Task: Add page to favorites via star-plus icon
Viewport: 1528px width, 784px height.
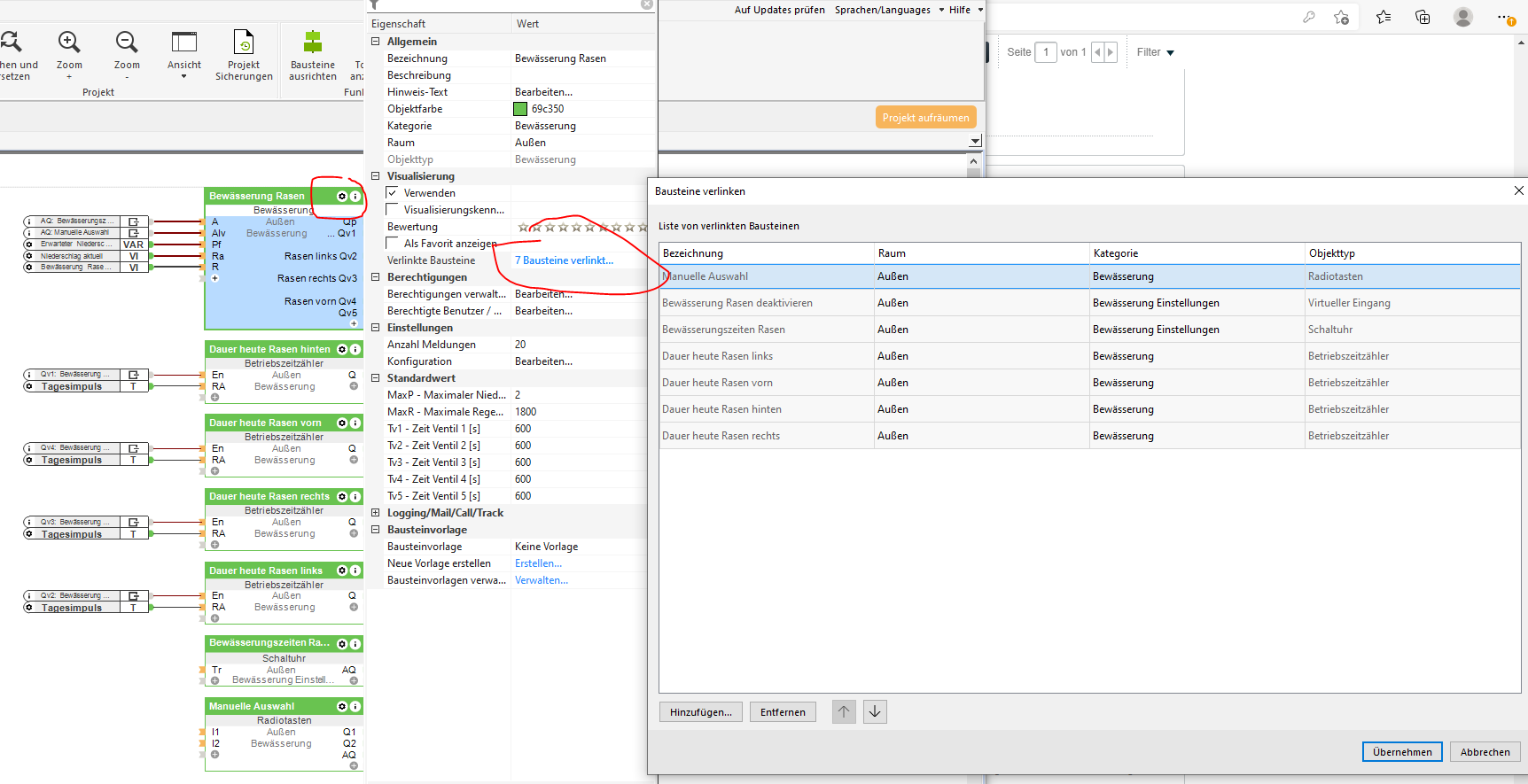Action: coord(1341,17)
